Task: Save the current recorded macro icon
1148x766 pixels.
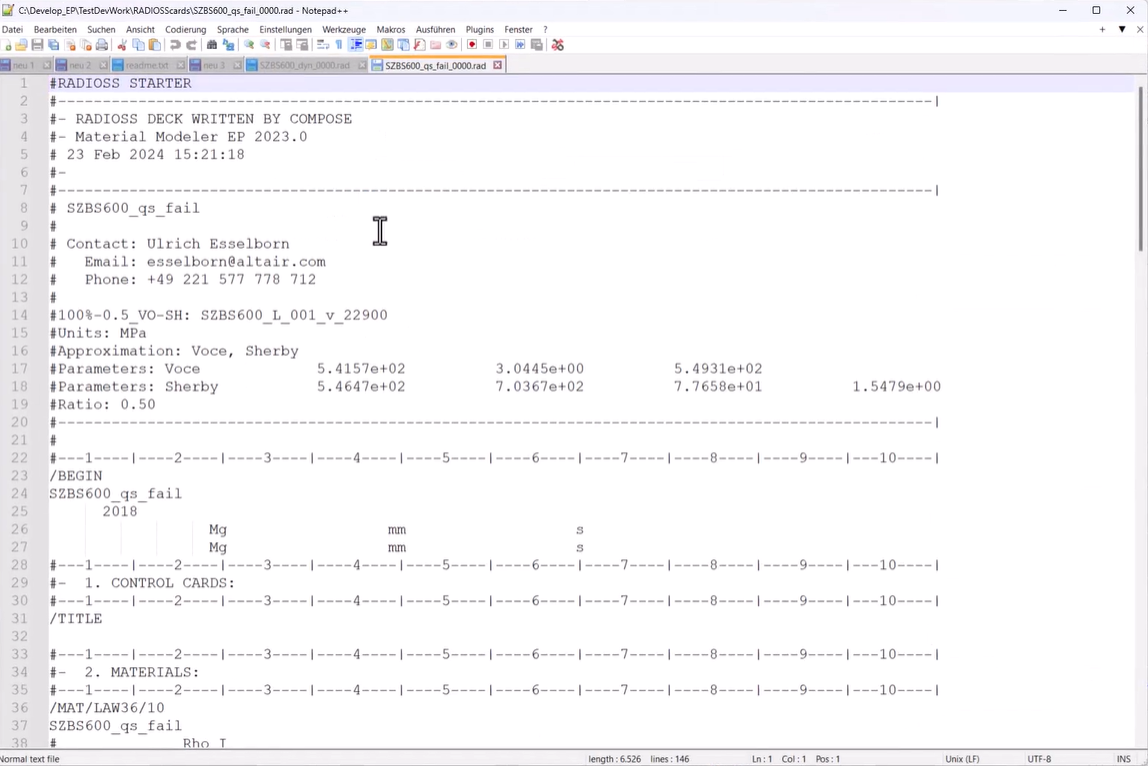Action: pos(537,45)
